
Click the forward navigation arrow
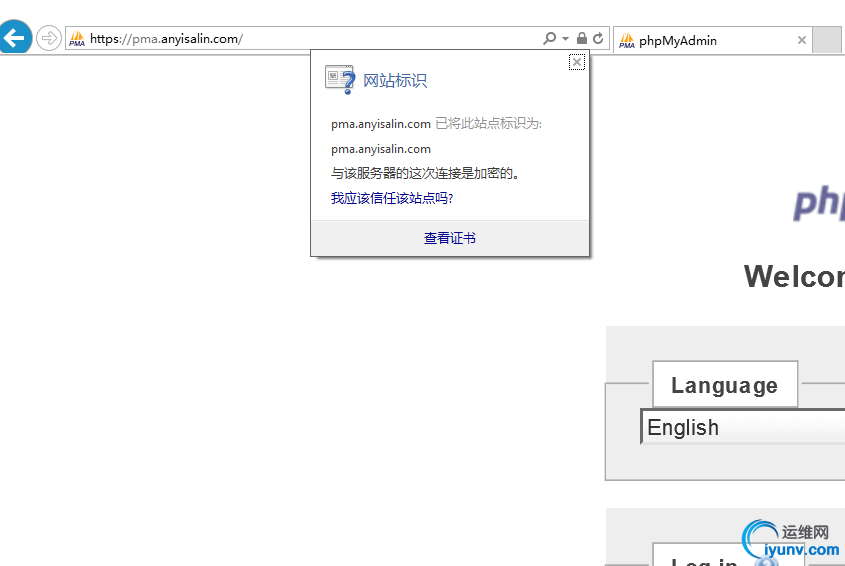pyautogui.click(x=49, y=38)
